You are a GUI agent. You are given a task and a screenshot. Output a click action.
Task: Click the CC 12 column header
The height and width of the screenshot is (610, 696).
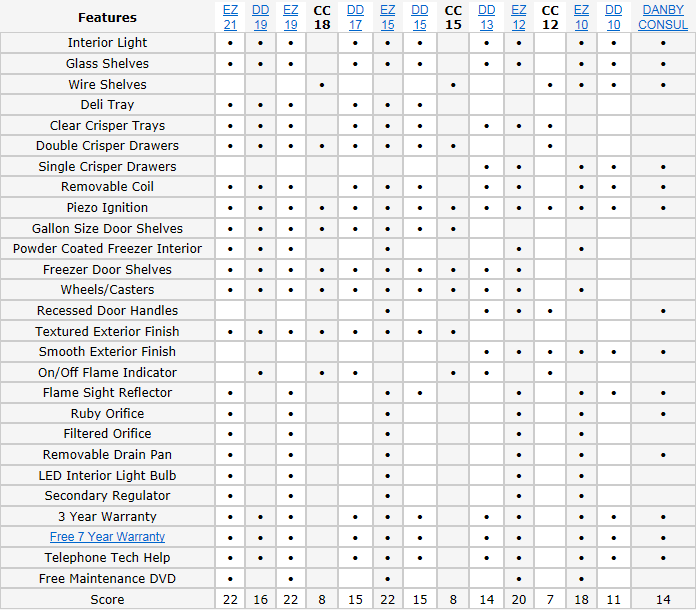click(x=550, y=17)
